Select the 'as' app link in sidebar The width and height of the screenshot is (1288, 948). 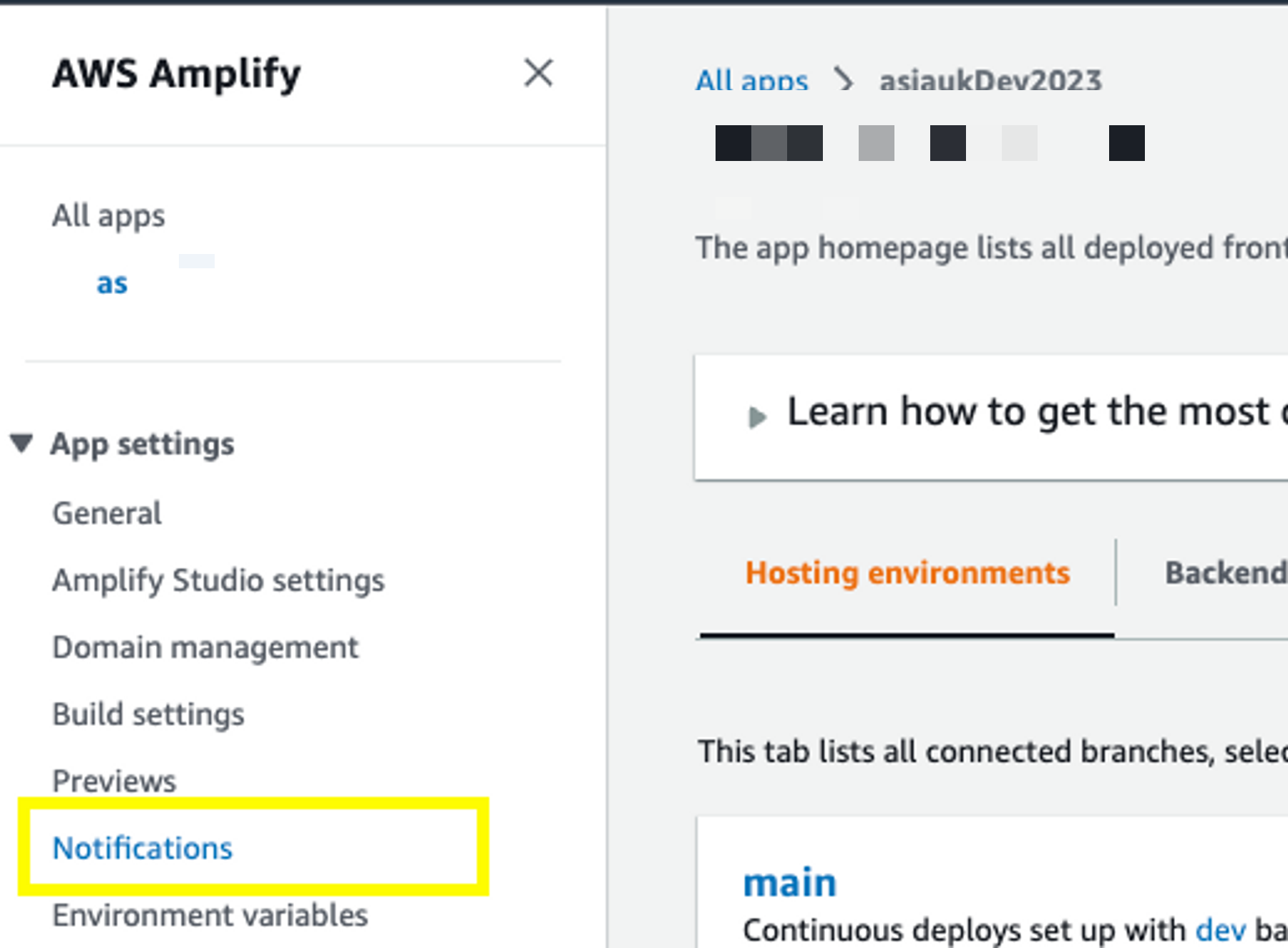[x=112, y=283]
